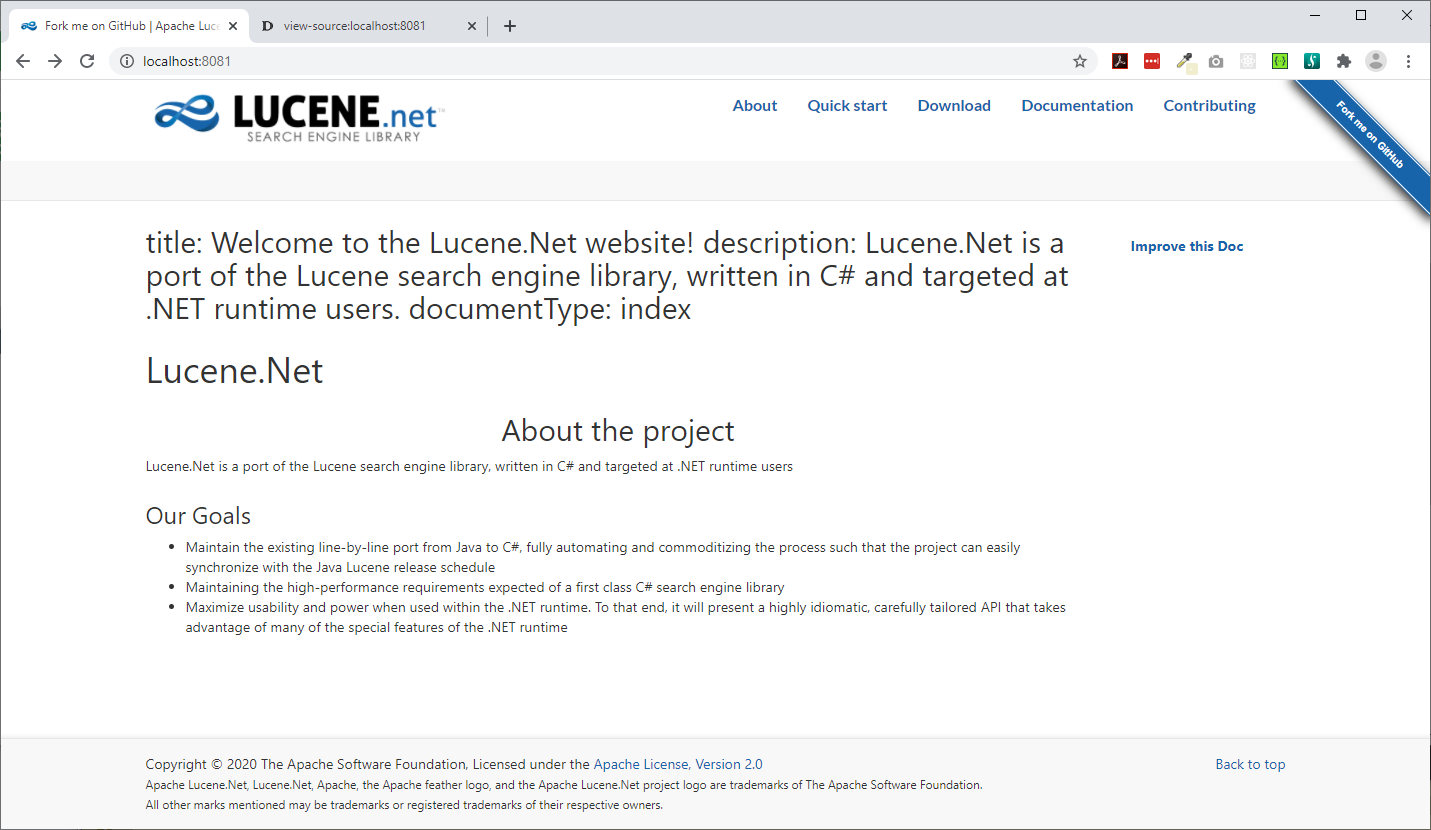Click the Improve this Doc link
The height and width of the screenshot is (830, 1431).
1187,246
